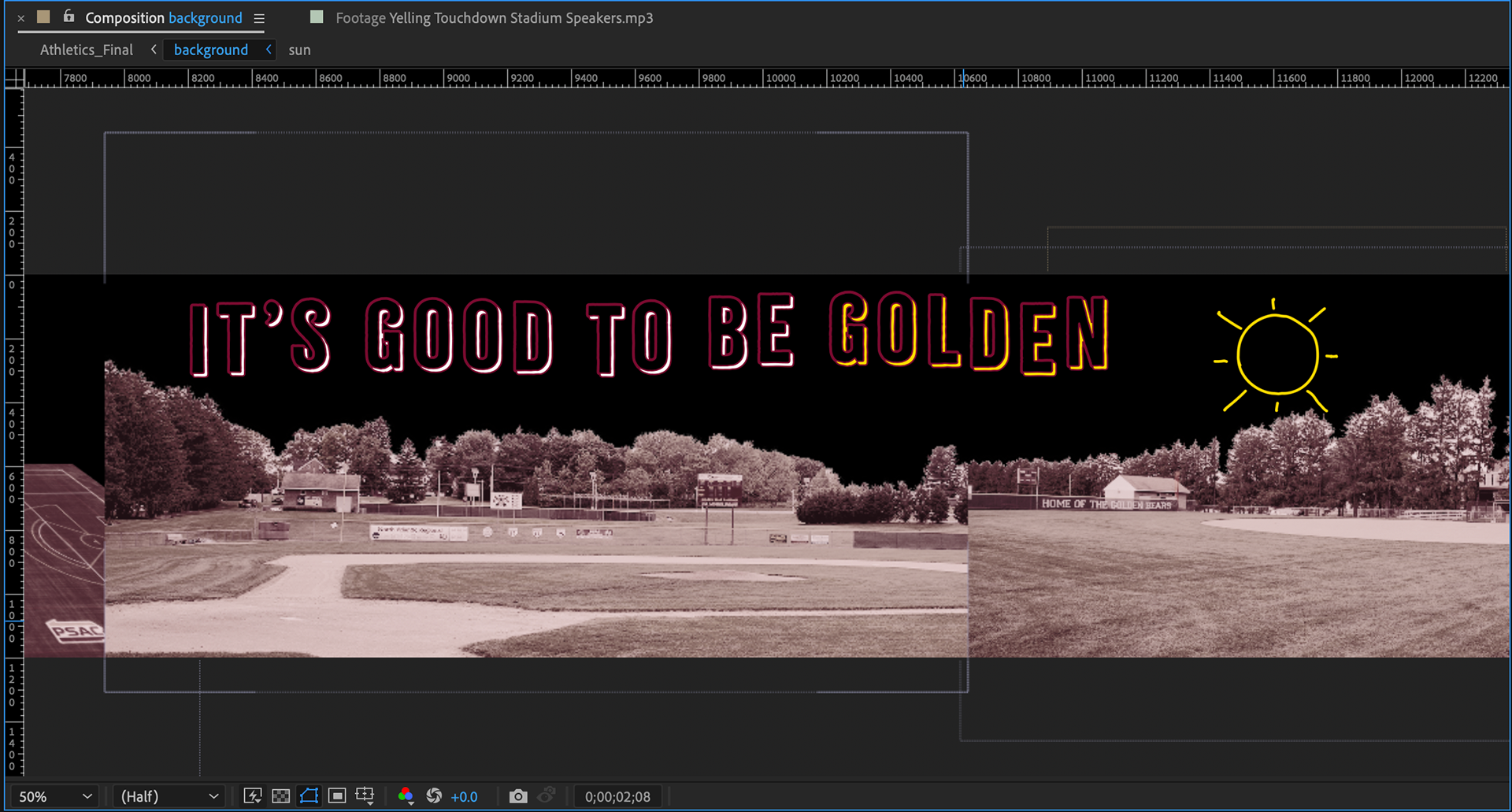The height and width of the screenshot is (812, 1512).
Task: Click the show snapshot icon
Action: pyautogui.click(x=547, y=795)
